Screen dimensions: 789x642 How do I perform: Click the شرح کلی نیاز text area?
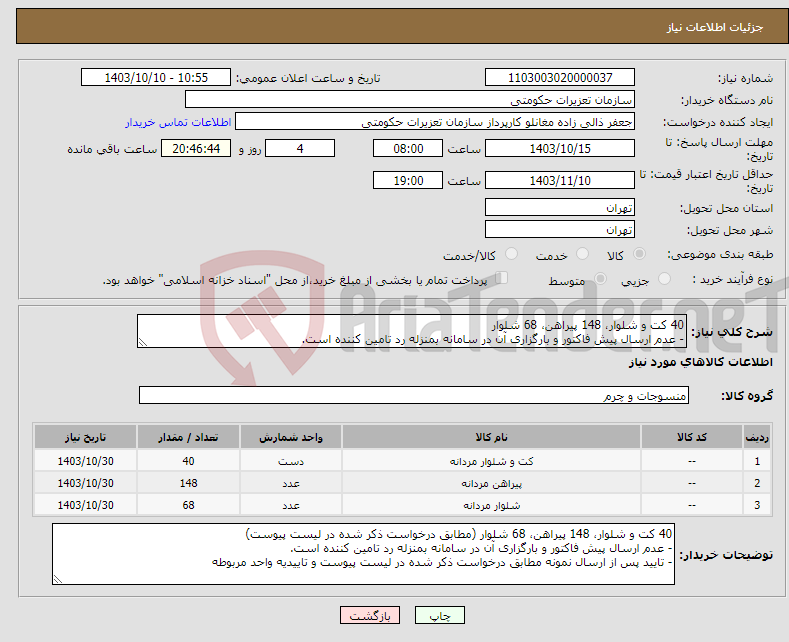point(412,331)
